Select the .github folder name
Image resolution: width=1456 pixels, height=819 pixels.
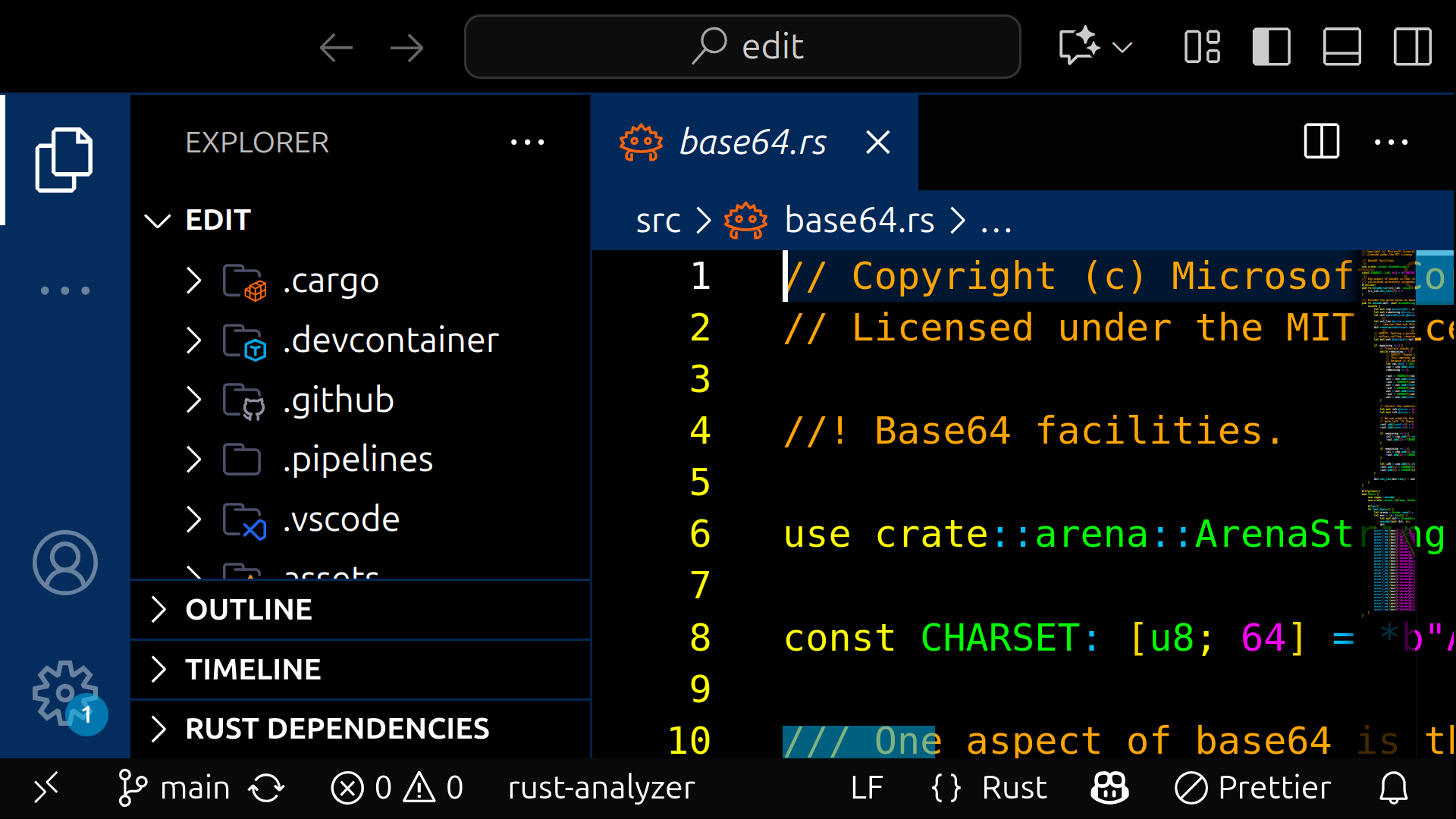coord(338,400)
